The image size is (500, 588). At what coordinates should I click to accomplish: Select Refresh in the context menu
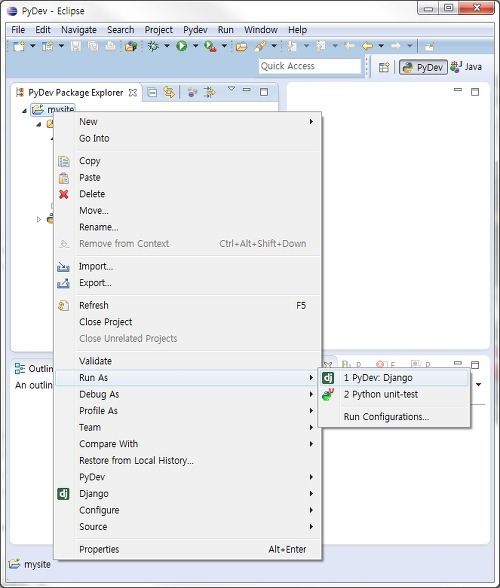(x=188, y=305)
